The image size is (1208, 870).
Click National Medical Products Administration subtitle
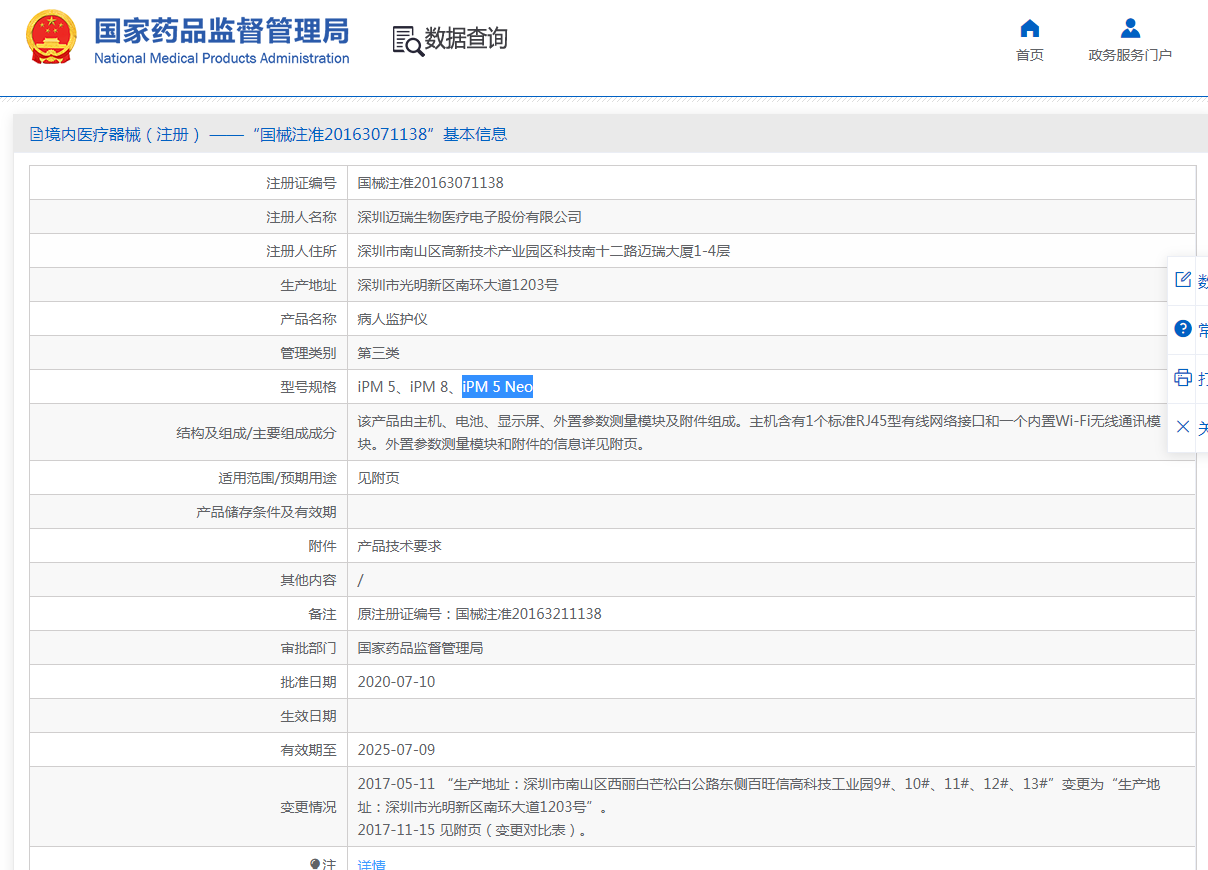tap(222, 58)
